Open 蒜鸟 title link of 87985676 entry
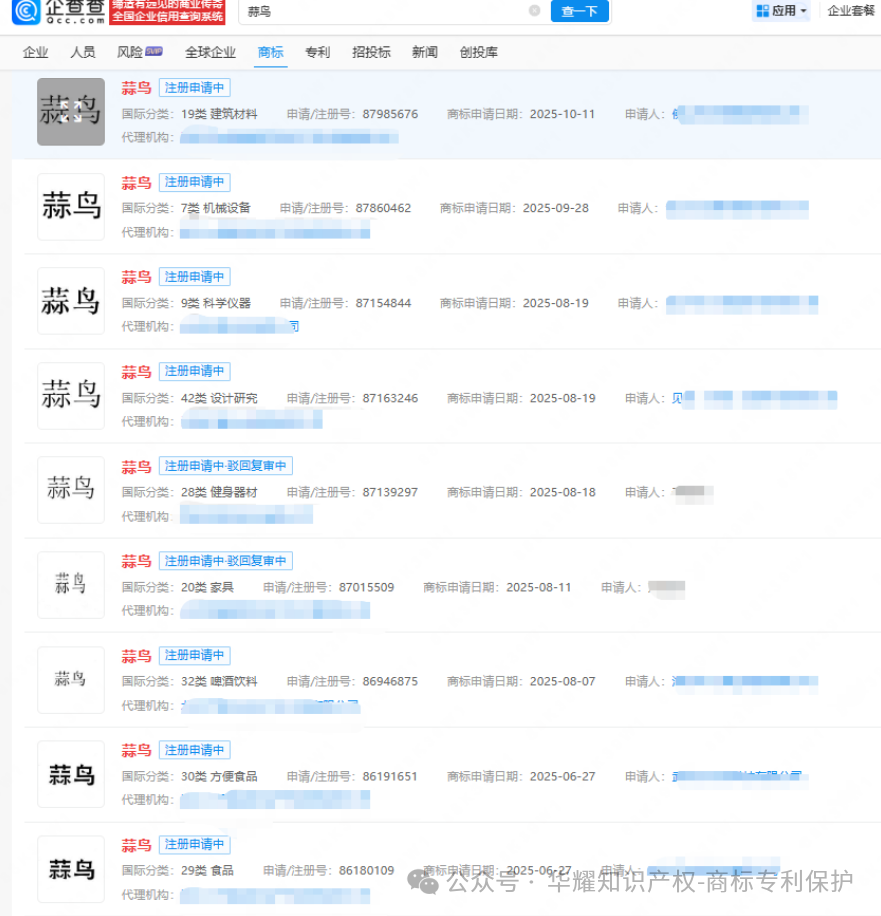Image resolution: width=881 pixels, height=916 pixels. click(136, 88)
